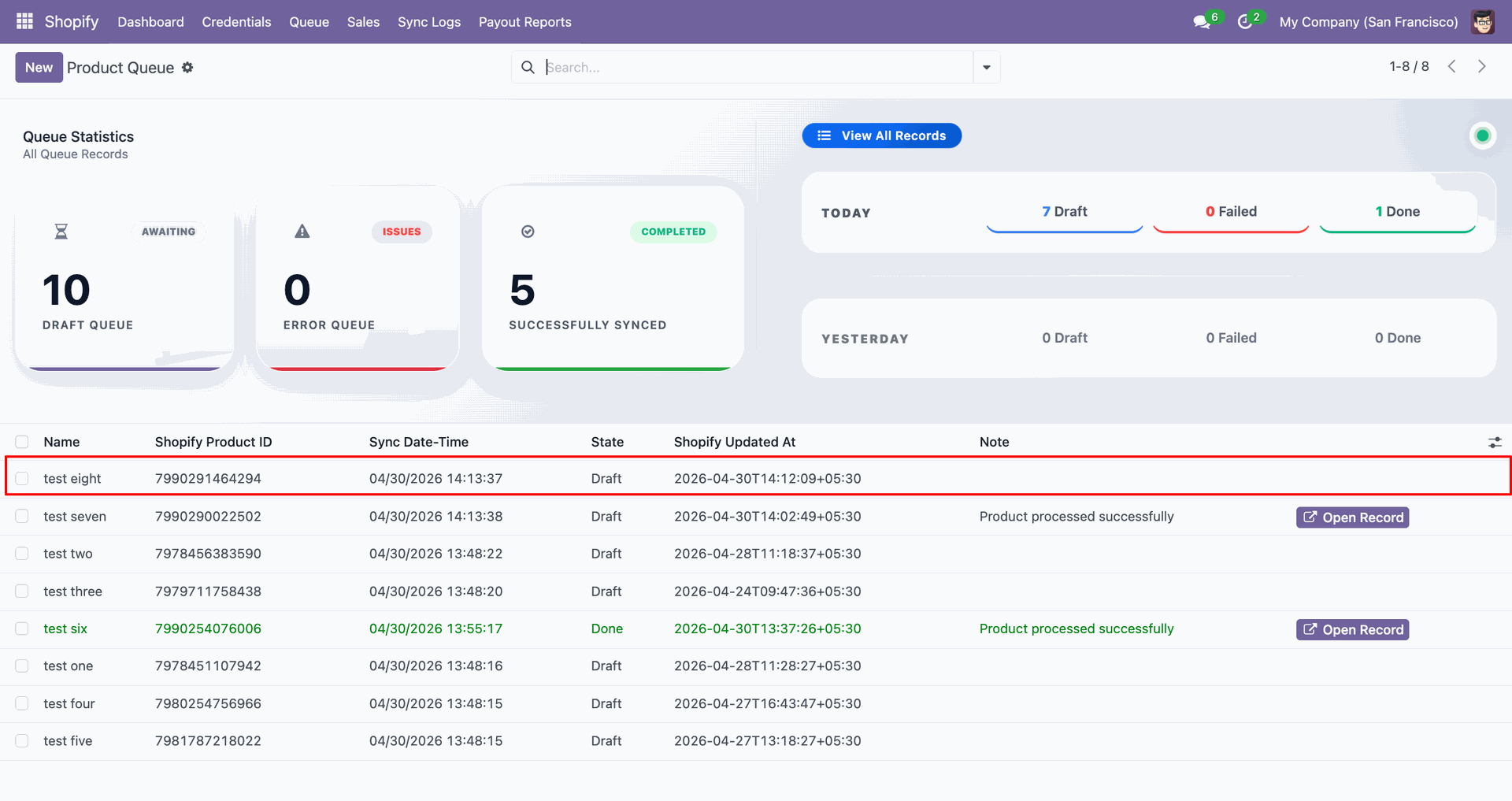
Task: Open the column adjust settings icon
Action: [x=1495, y=443]
